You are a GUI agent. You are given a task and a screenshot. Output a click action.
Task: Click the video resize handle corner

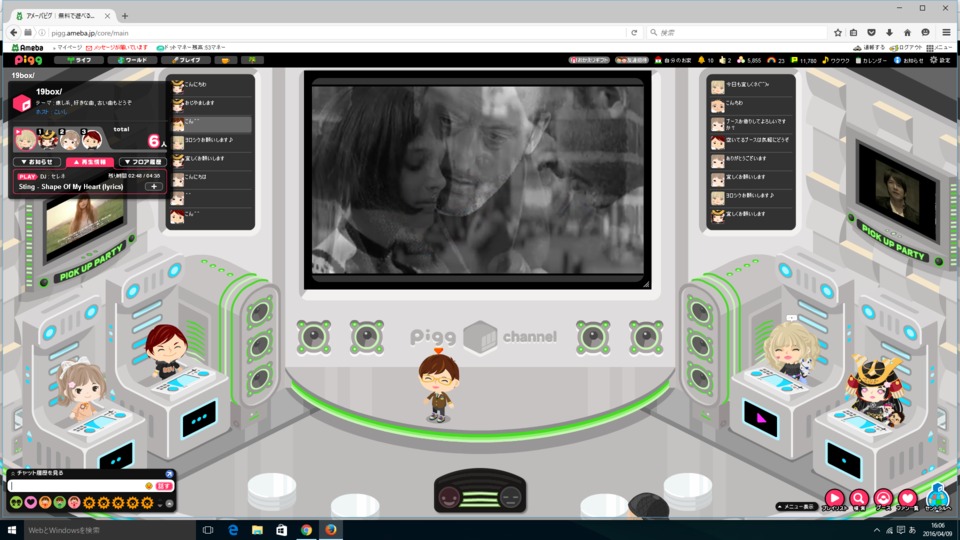pyautogui.click(x=645, y=284)
